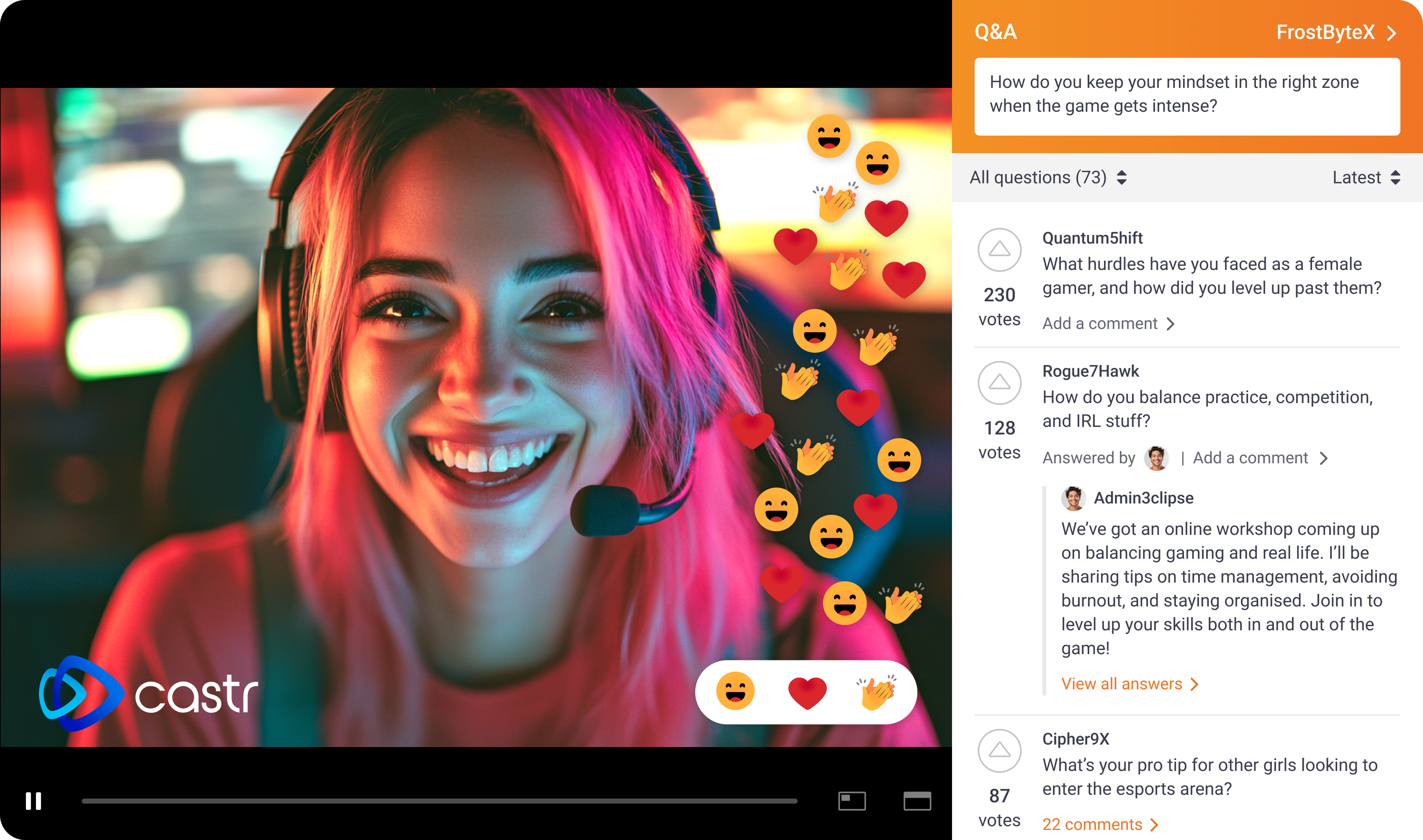1423x840 pixels.
Task: Add a comment on Quantum5hift's question
Action: pyautogui.click(x=1108, y=323)
